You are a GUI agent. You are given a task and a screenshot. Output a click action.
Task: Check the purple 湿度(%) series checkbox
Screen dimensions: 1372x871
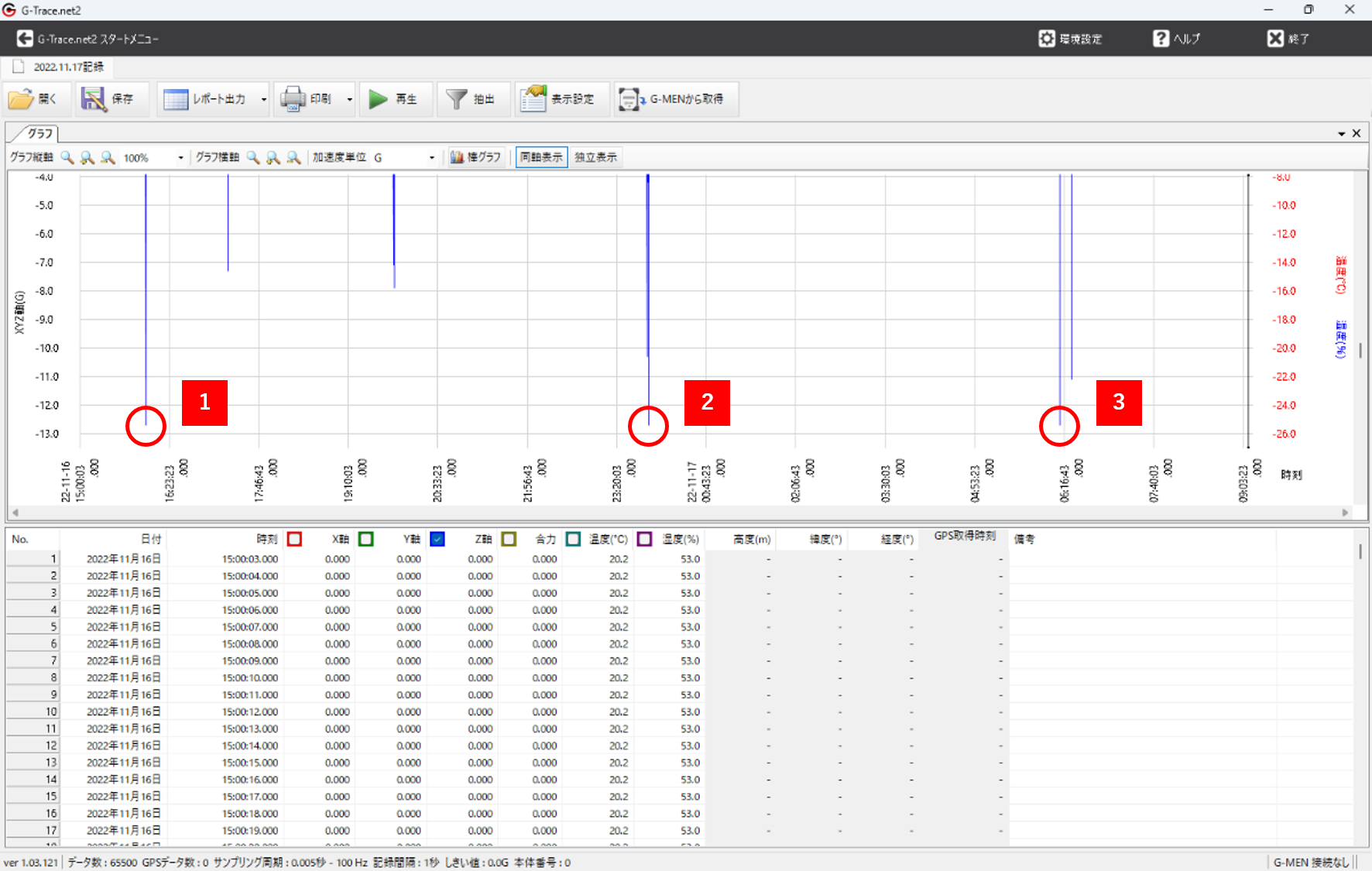click(644, 539)
